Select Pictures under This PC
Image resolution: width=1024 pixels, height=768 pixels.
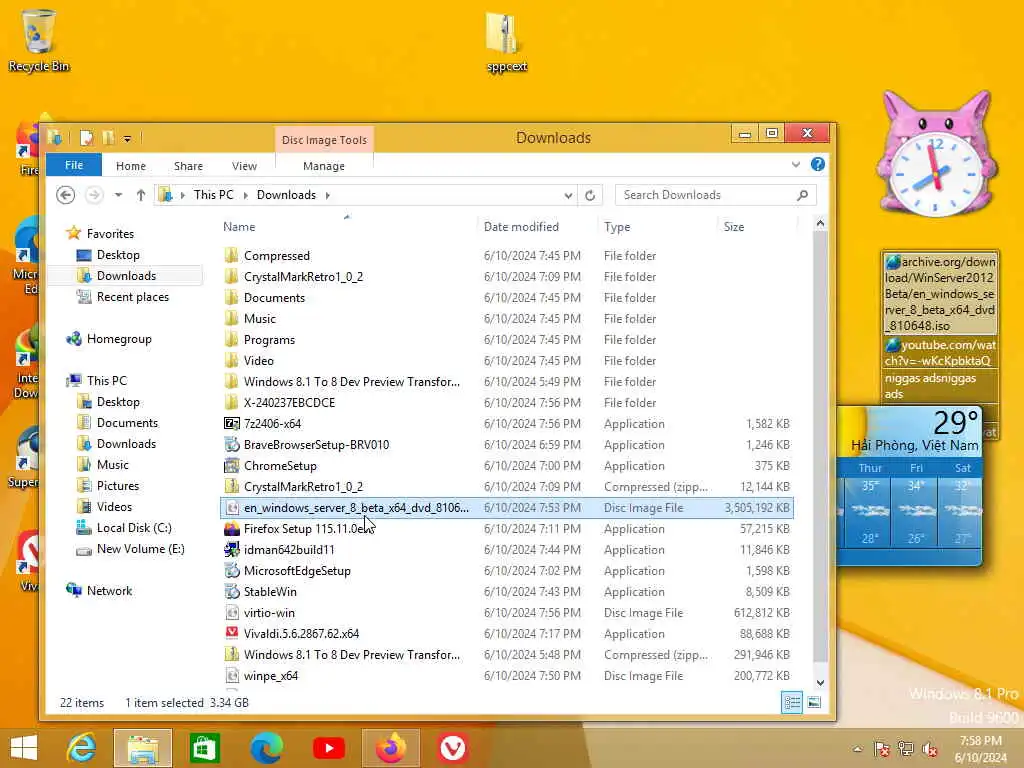(x=118, y=486)
